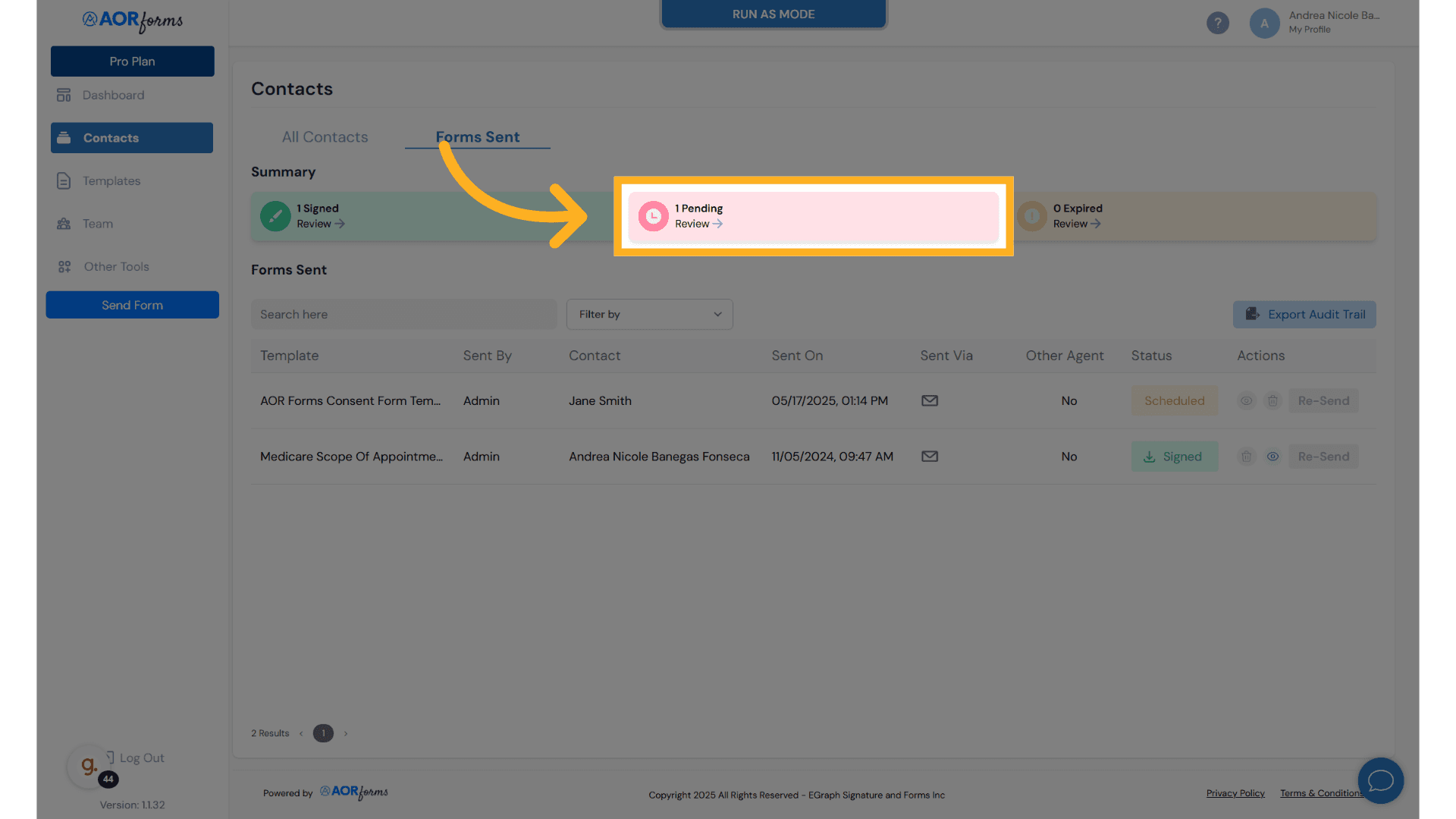Click the AORforms footer logo
The height and width of the screenshot is (819, 1456).
353,792
